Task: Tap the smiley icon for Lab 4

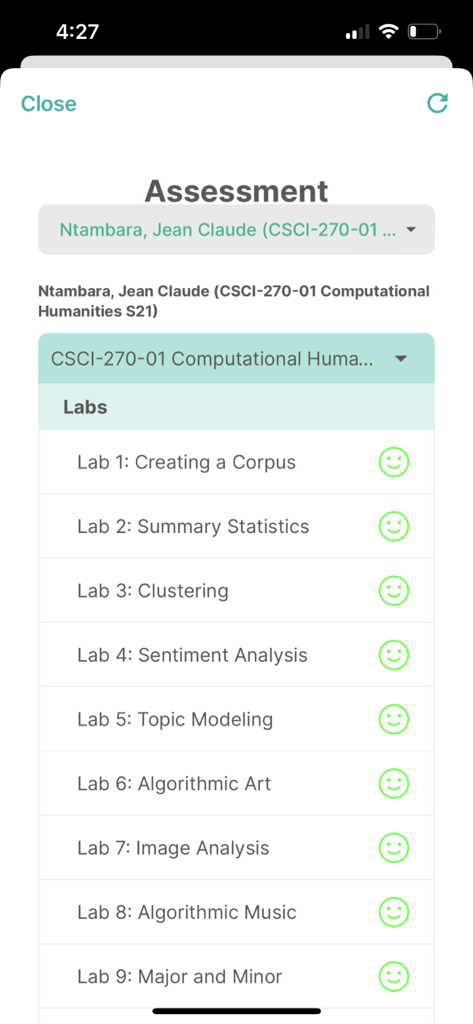Action: pos(394,655)
